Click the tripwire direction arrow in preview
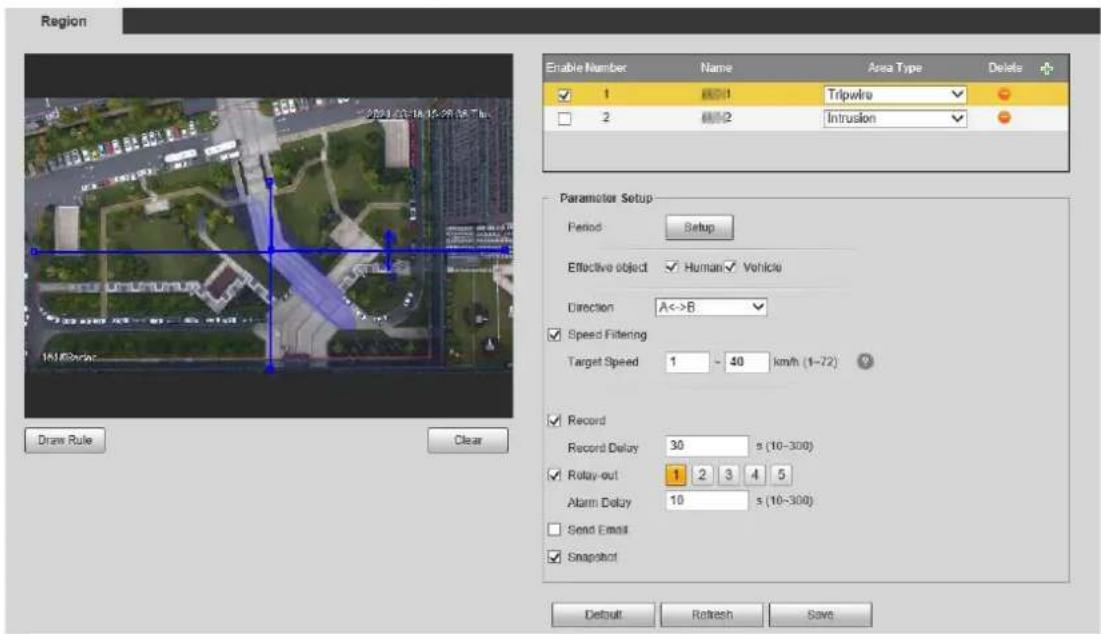Viewport: 1101px width, 634px height. click(390, 251)
